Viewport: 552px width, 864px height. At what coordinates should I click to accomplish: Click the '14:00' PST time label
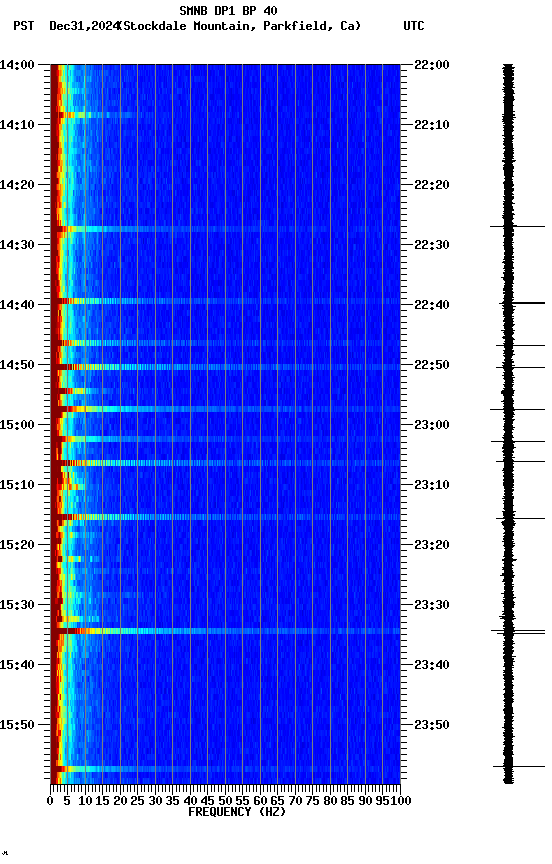(17, 65)
